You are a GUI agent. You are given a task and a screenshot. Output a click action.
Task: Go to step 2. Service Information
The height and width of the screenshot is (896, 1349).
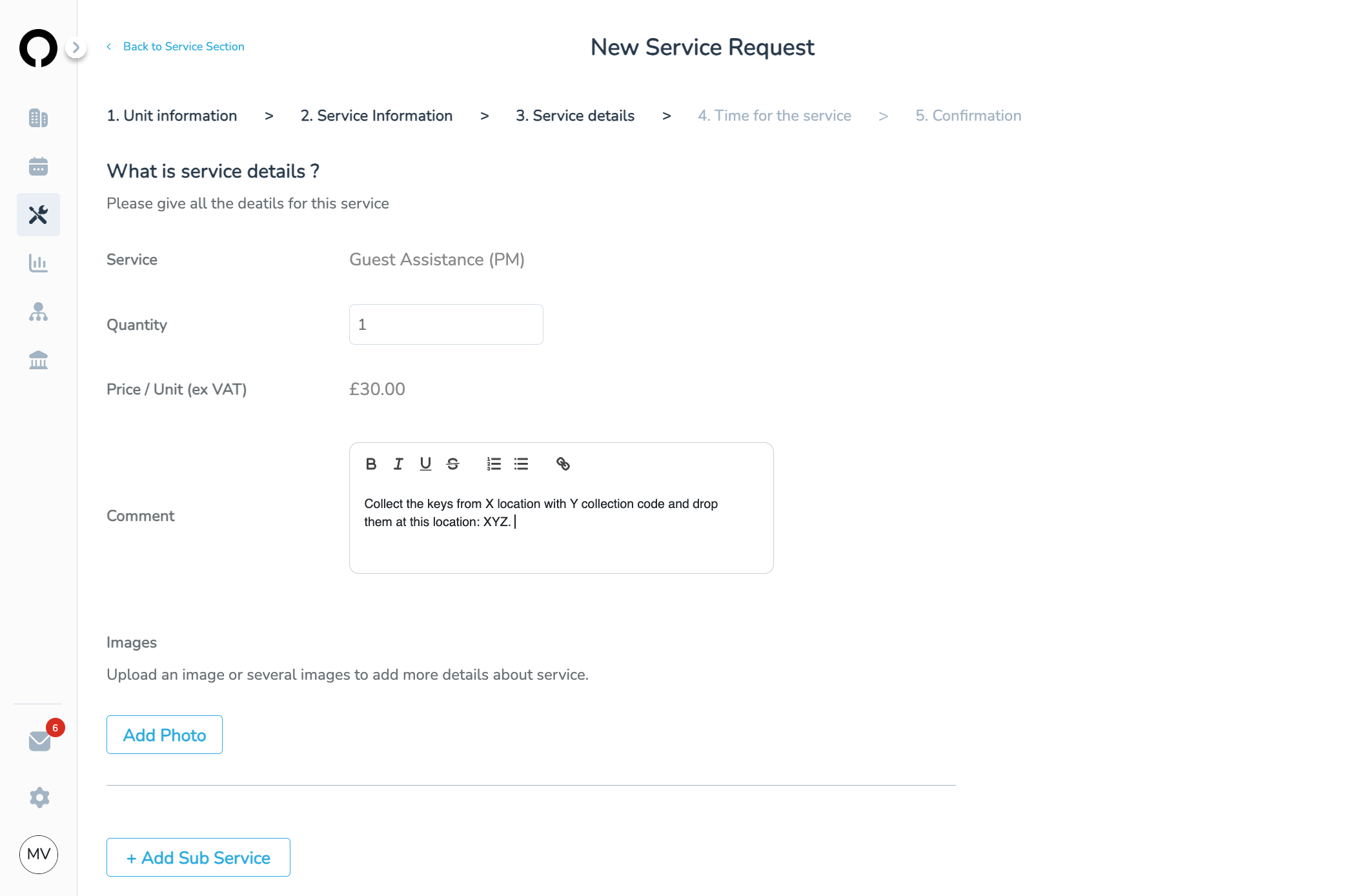click(376, 116)
